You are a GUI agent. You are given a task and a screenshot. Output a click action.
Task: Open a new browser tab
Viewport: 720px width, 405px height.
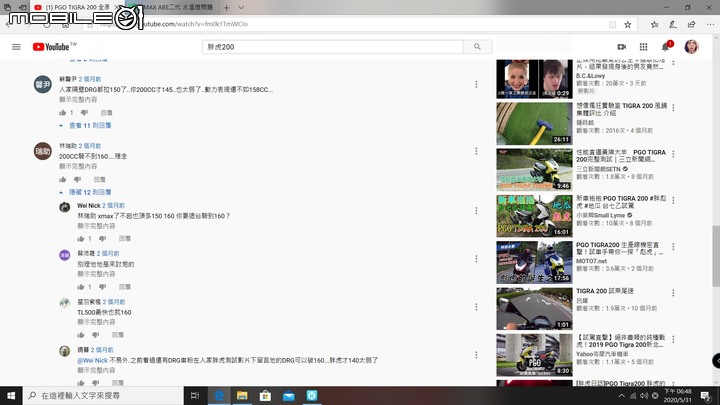(226, 7)
